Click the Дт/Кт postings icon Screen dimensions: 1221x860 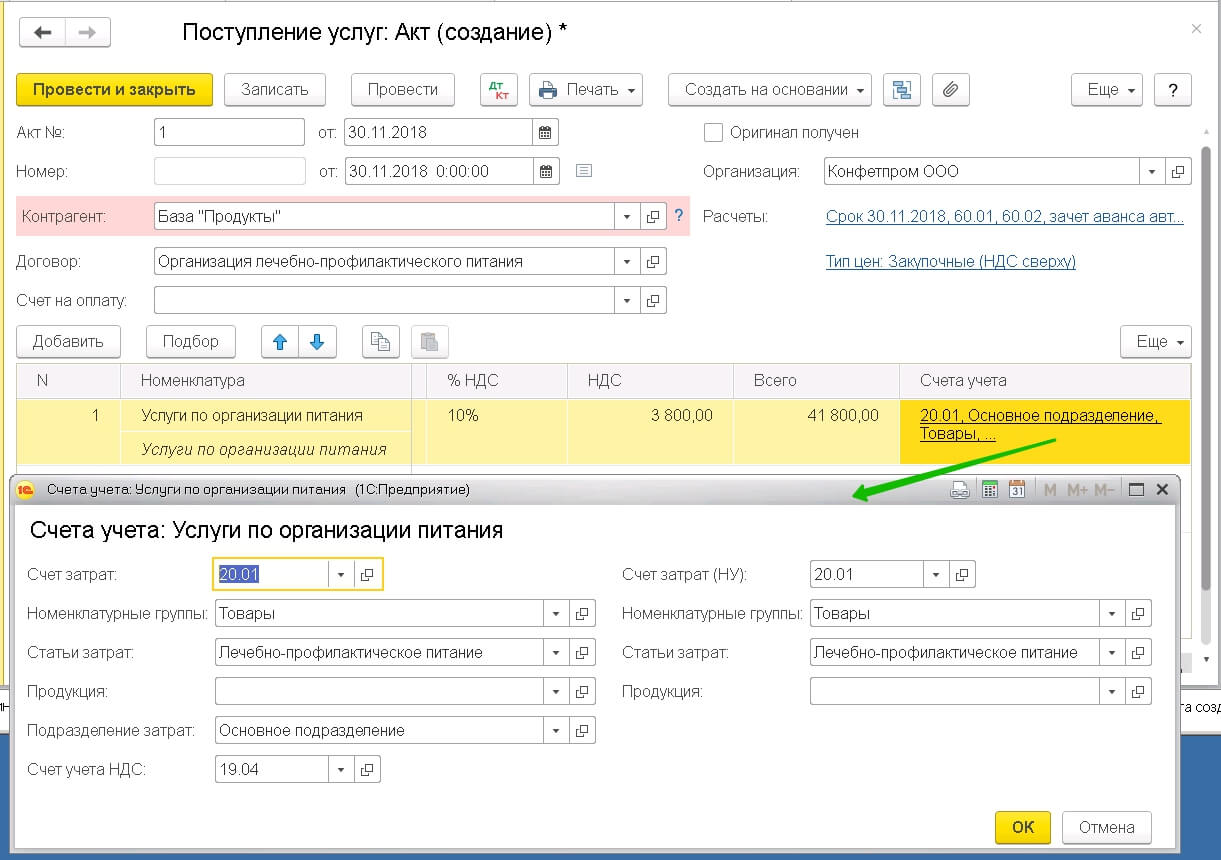[497, 90]
